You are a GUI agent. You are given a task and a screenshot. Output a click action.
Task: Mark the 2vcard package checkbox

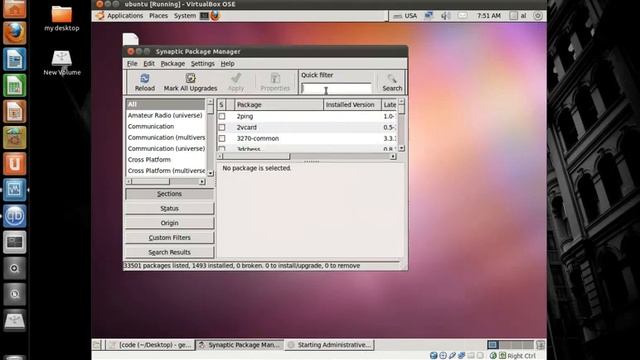coord(222,127)
